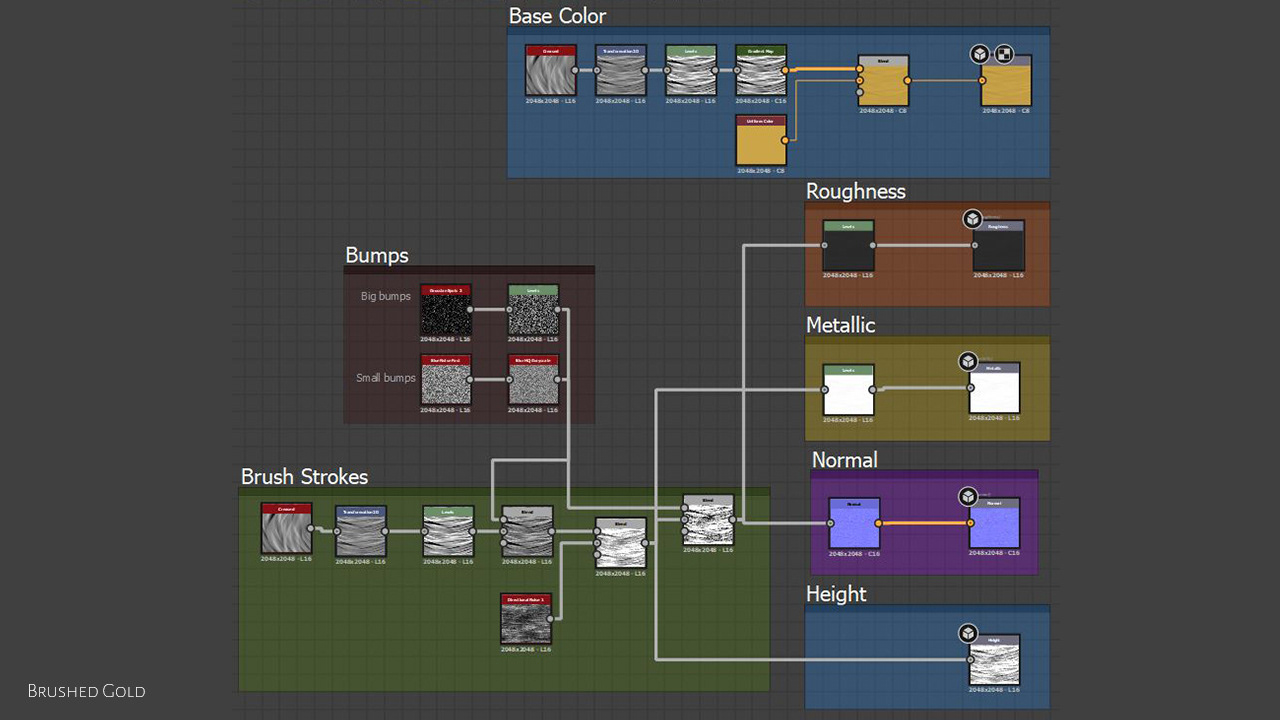This screenshot has width=1280, height=720.
Task: Select the Uniform Color node
Action: coord(761,140)
